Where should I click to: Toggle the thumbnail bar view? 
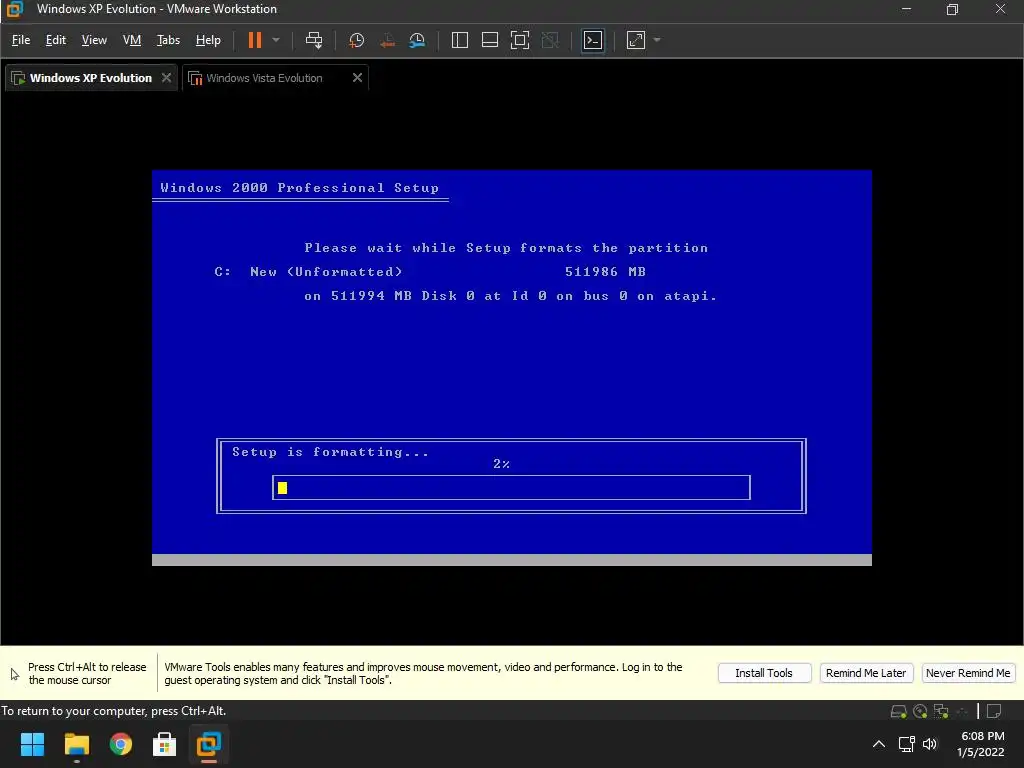[490, 40]
